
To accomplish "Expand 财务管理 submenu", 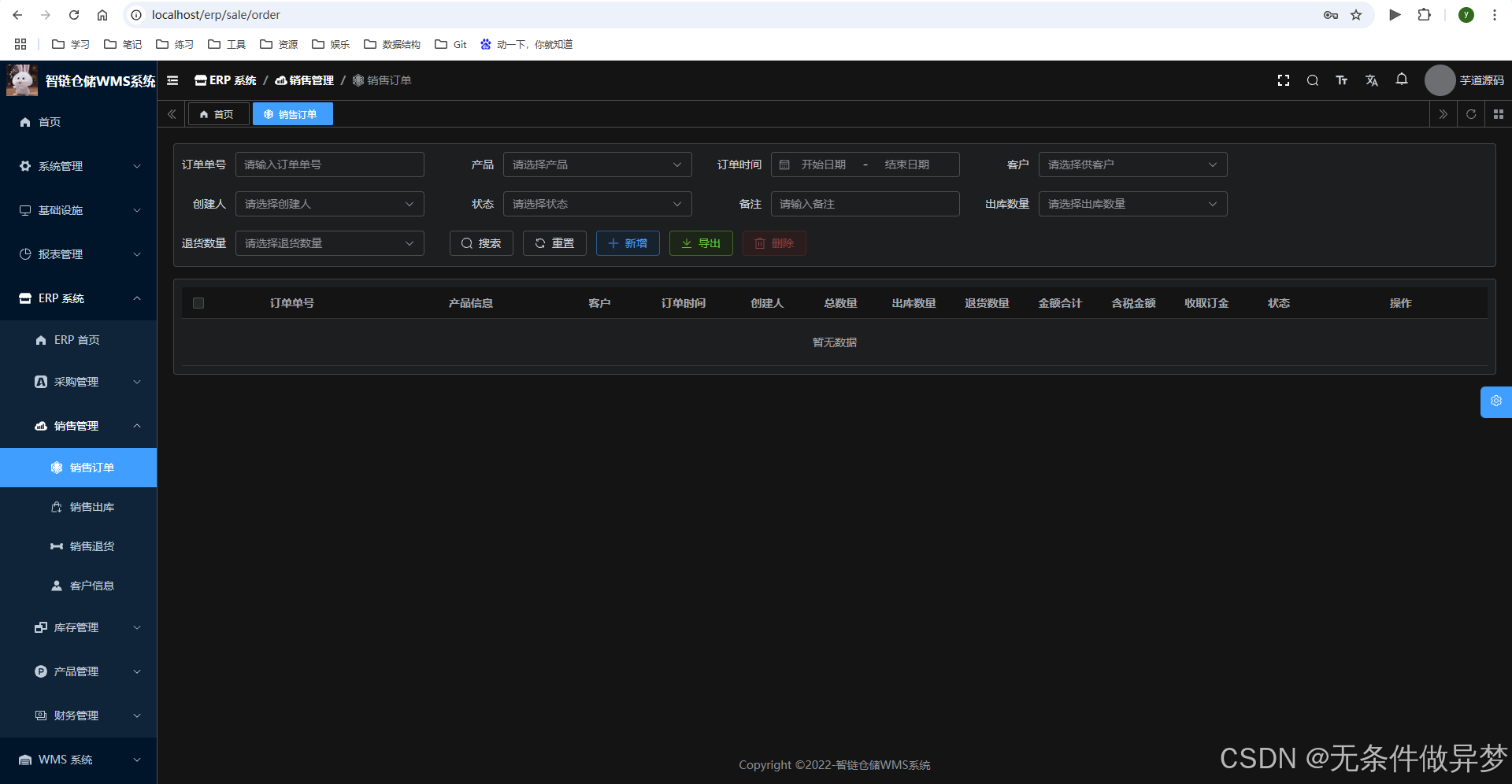I will tap(79, 716).
